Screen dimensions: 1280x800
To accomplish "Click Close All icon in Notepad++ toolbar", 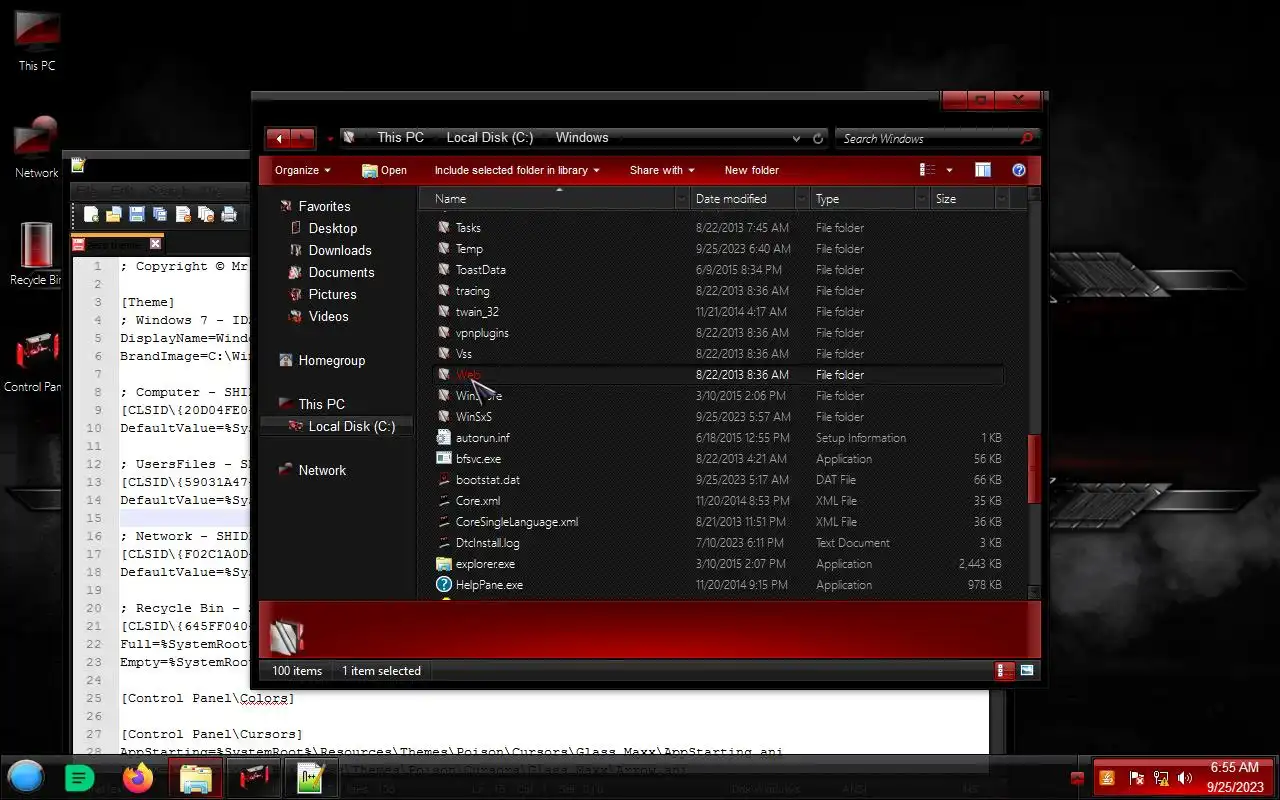I will click(206, 214).
